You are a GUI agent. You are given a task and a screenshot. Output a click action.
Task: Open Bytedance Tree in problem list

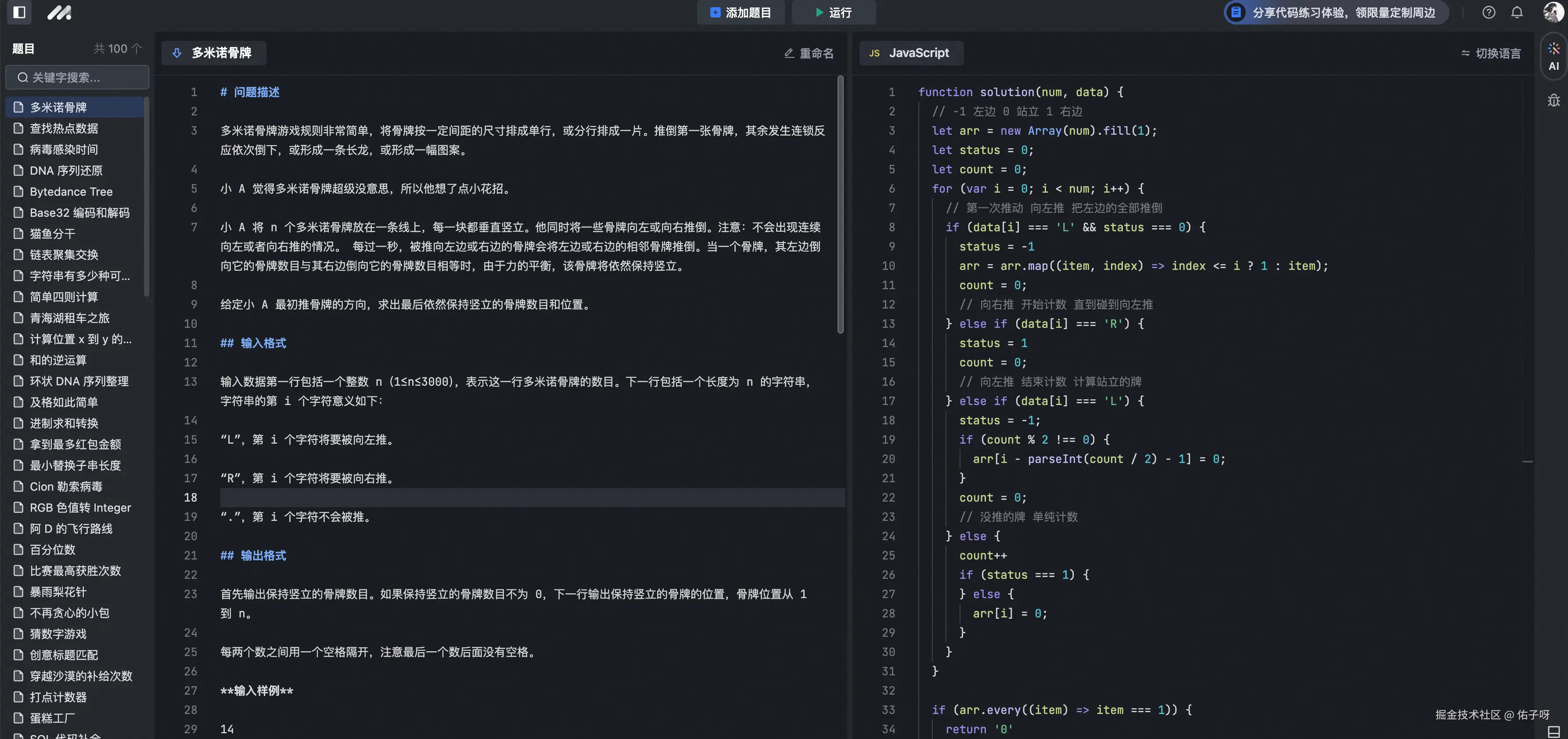pyautogui.click(x=71, y=191)
